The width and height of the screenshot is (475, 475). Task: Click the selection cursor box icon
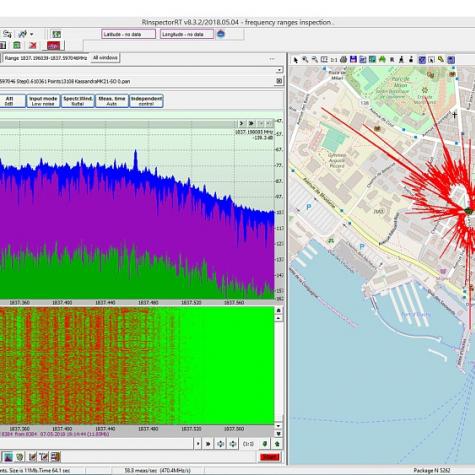tap(431, 60)
